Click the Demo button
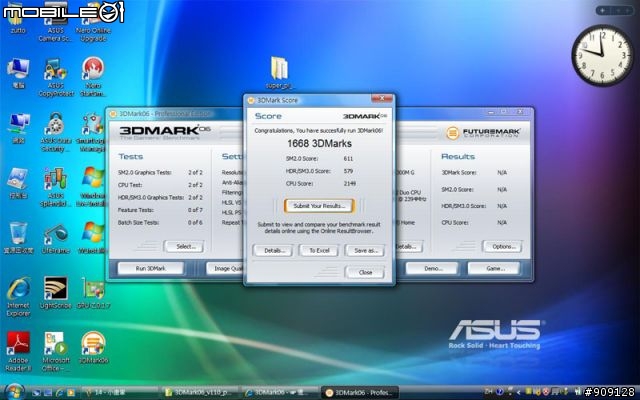The image size is (640, 400). click(432, 268)
